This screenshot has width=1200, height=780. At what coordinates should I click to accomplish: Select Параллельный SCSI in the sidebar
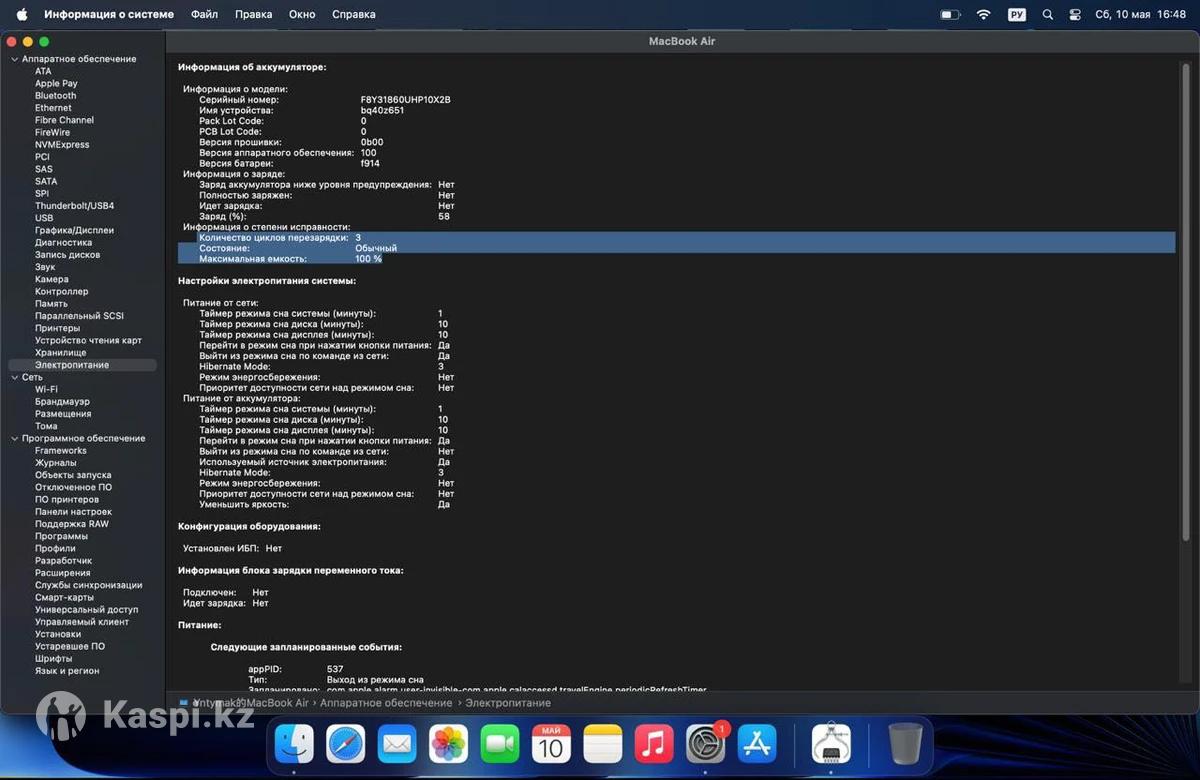(79, 316)
